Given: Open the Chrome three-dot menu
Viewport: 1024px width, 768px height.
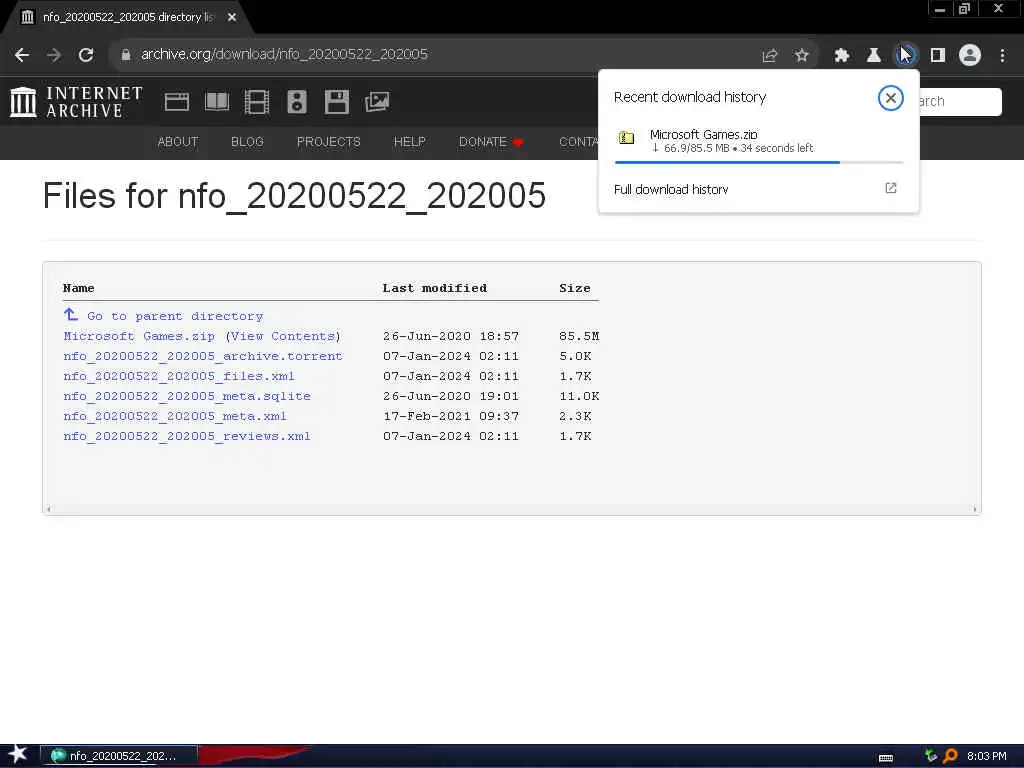Looking at the screenshot, I should click(x=1002, y=56).
